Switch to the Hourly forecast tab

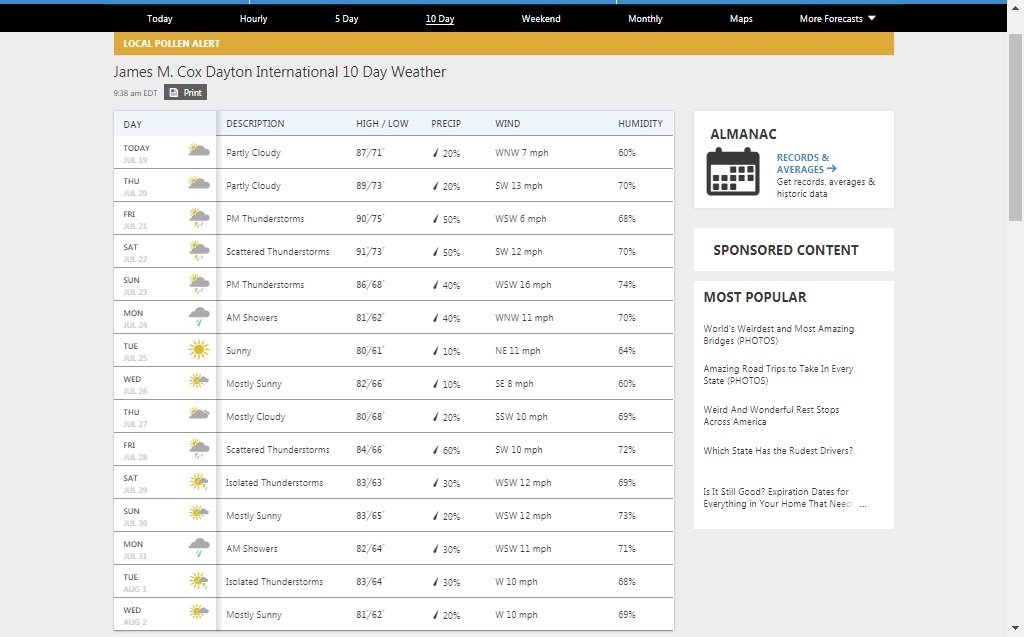tap(253, 19)
